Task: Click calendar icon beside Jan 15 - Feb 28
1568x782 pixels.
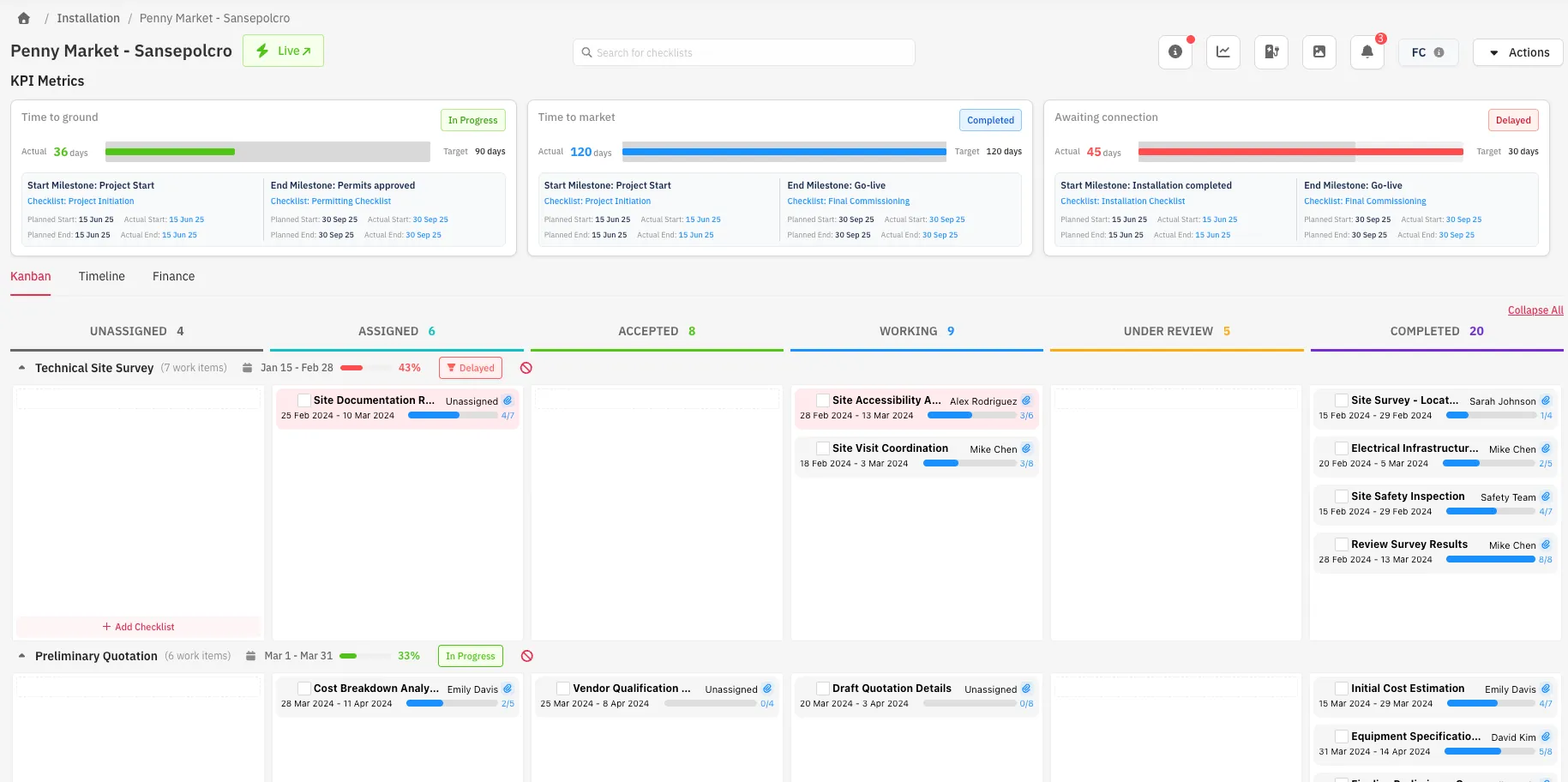Action: coord(248,368)
